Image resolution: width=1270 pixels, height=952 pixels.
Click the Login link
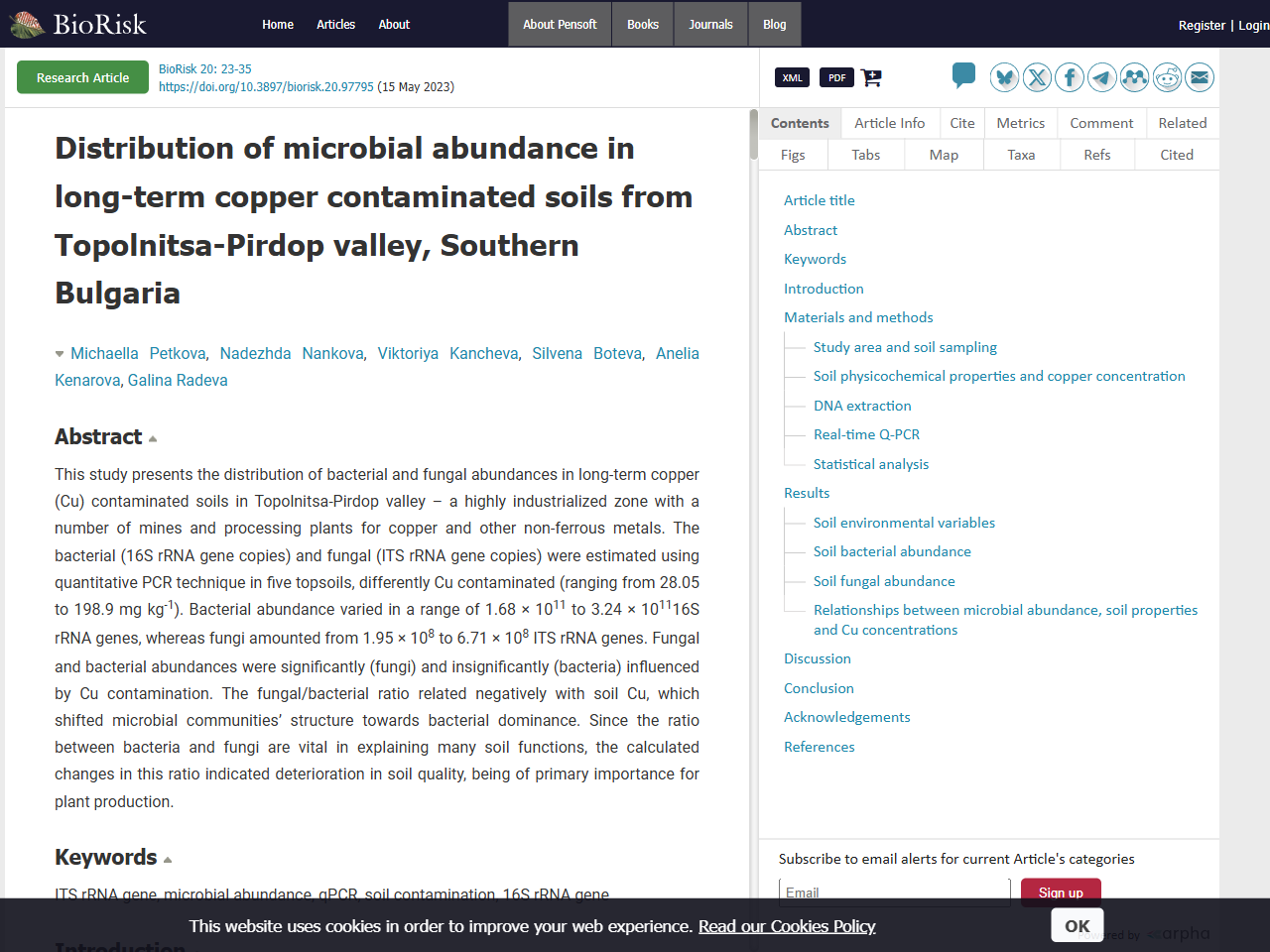1254,25
